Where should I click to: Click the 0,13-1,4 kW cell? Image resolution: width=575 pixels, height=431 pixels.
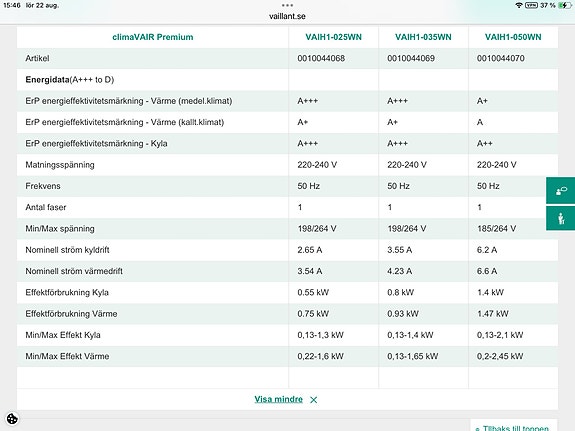(410, 335)
